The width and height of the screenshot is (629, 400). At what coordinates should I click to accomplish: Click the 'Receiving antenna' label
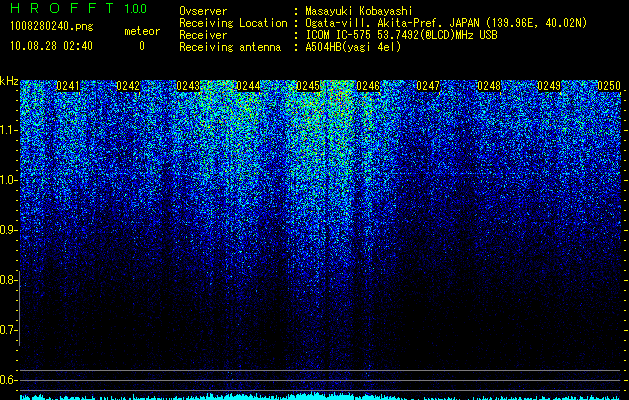point(230,47)
